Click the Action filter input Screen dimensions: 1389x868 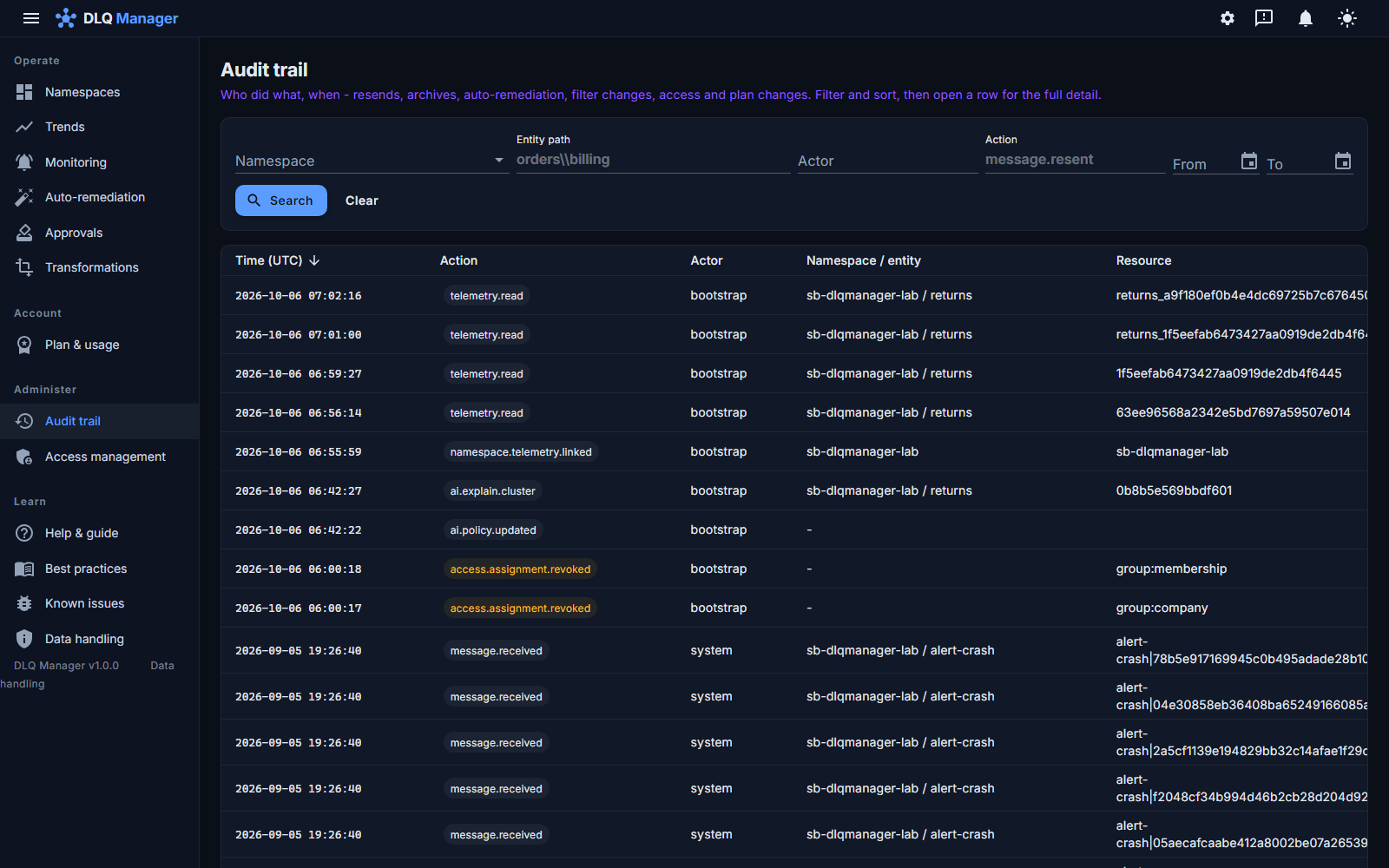tap(1076, 160)
